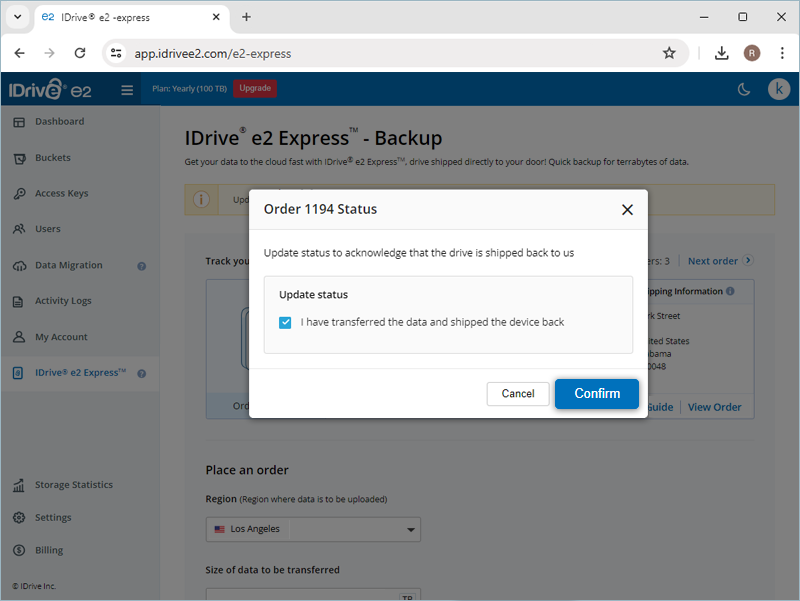
Task: Open help icon beside Data Migration
Action: click(x=142, y=266)
